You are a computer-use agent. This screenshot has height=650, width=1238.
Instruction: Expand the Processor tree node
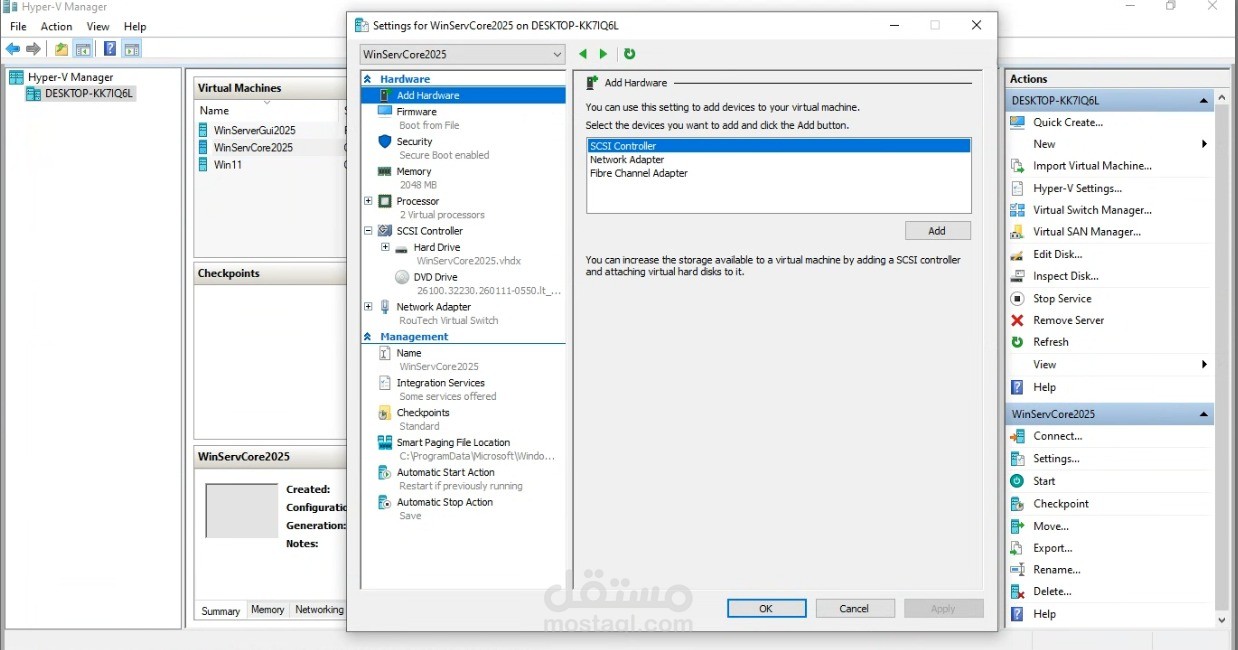tap(368, 201)
